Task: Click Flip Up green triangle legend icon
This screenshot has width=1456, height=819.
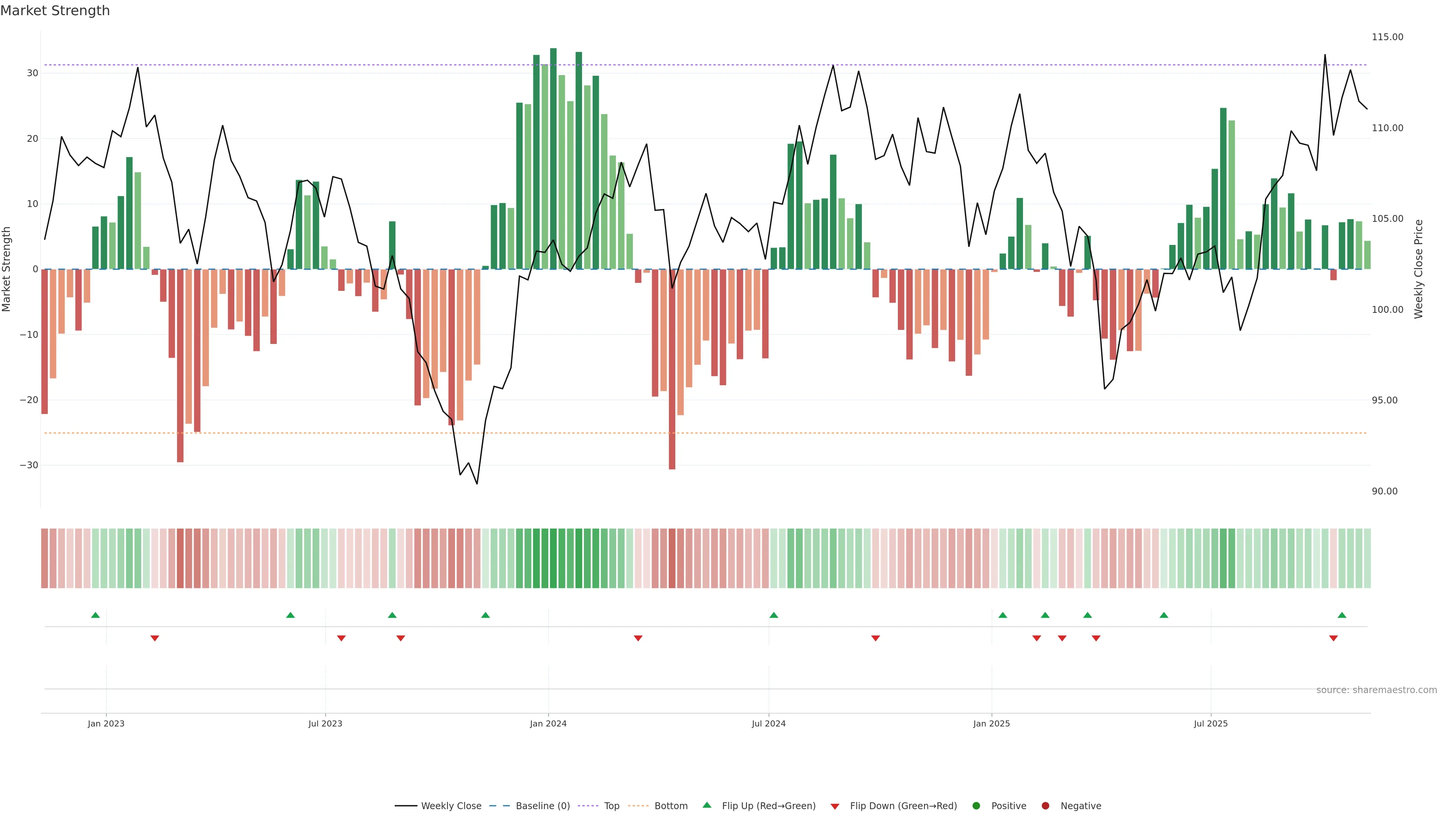Action: pyautogui.click(x=706, y=805)
